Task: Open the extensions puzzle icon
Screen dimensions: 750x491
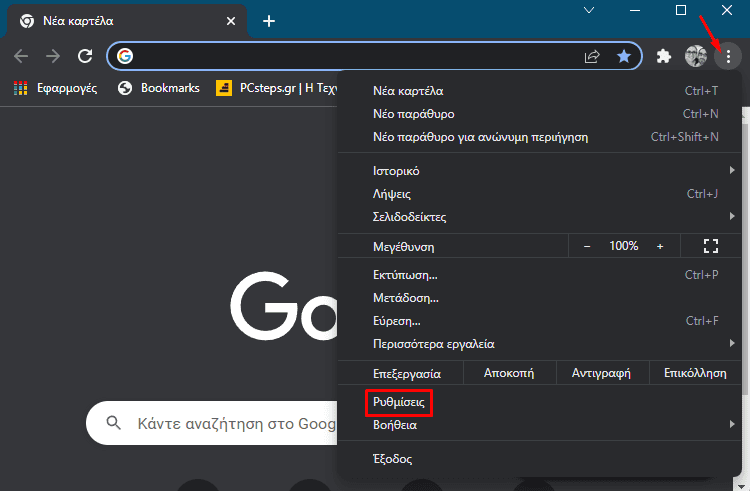Action: pos(663,56)
